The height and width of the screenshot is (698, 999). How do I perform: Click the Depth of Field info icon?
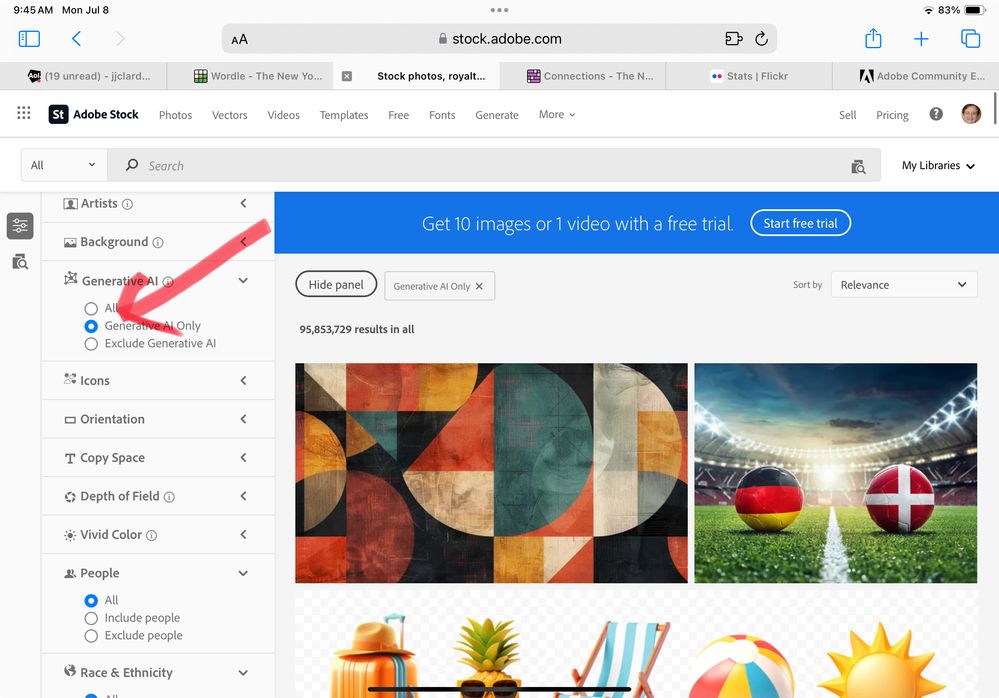(169, 497)
